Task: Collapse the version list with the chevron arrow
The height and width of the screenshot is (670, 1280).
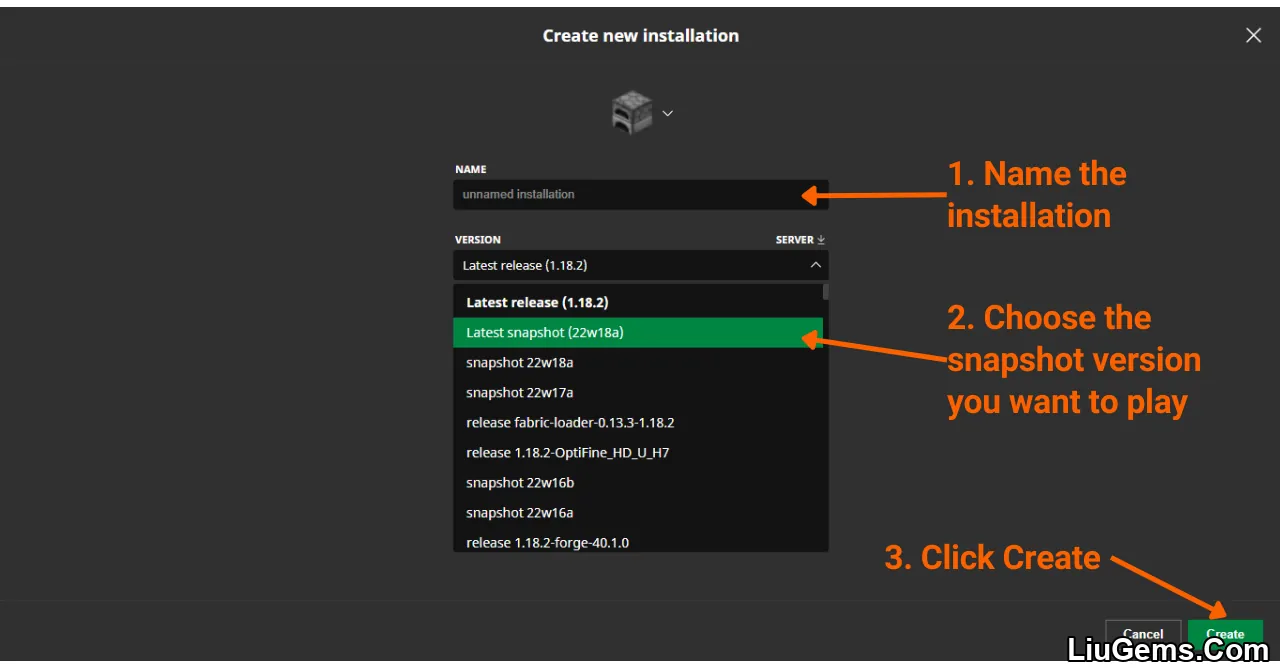Action: (x=816, y=265)
